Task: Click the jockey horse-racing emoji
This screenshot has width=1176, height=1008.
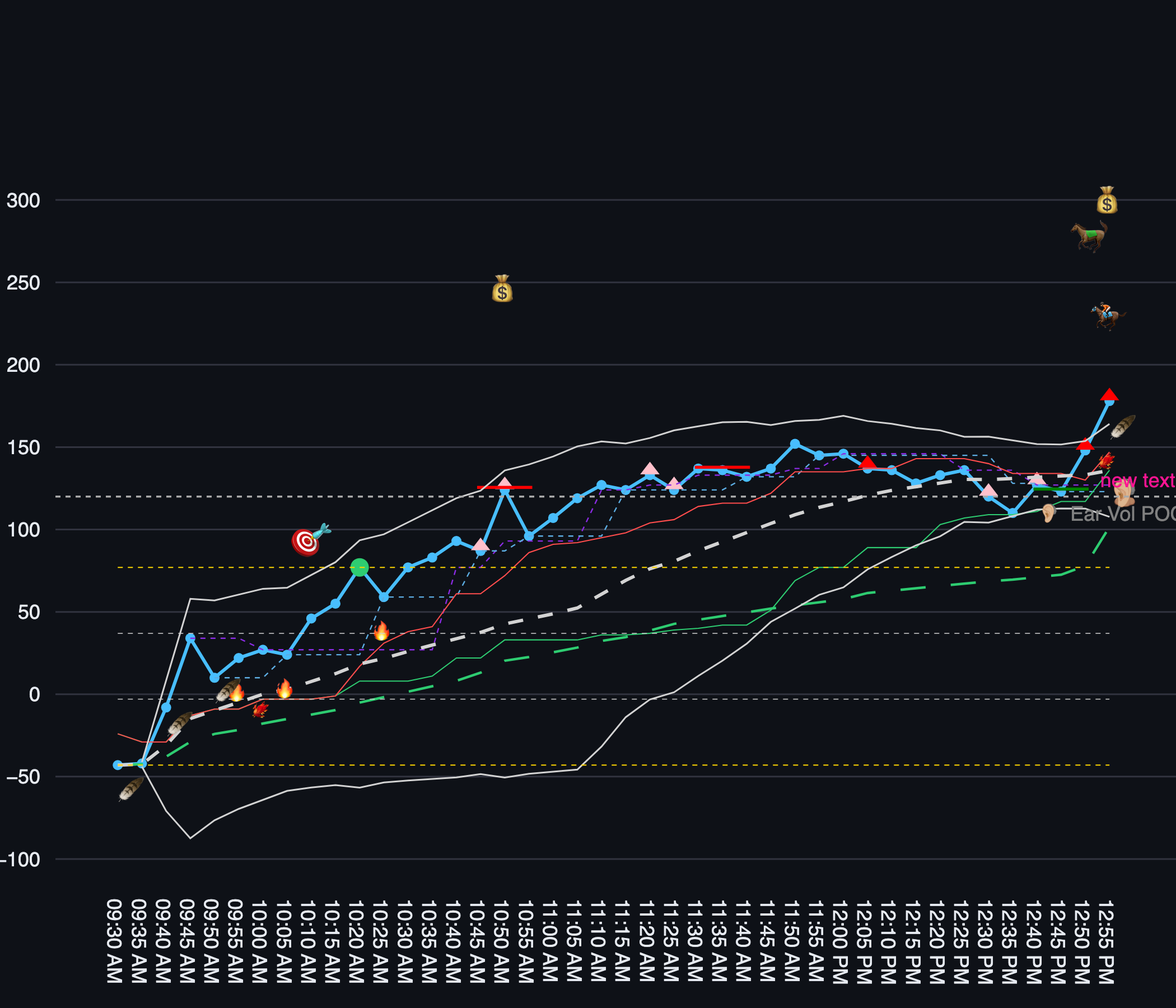Action: point(1107,317)
